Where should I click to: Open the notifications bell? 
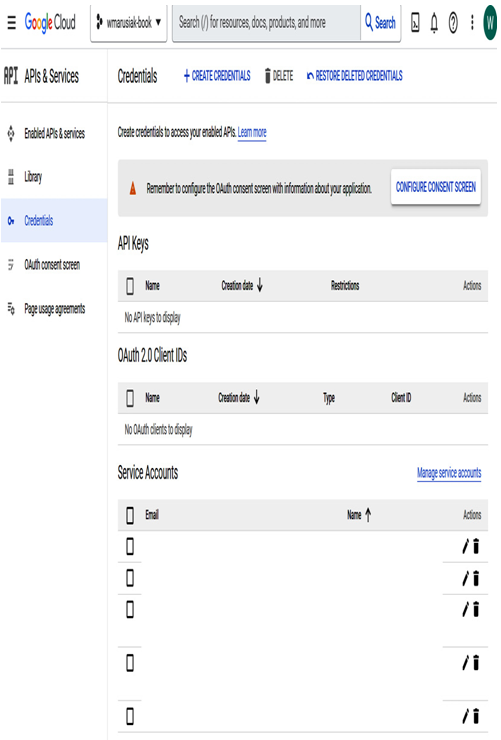click(x=434, y=22)
